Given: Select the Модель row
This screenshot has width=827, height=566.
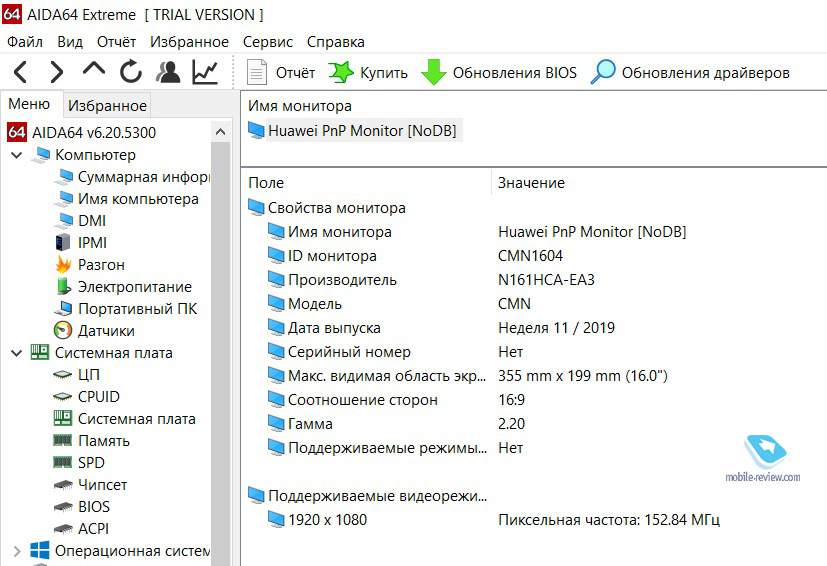Looking at the screenshot, I should [x=304, y=304].
